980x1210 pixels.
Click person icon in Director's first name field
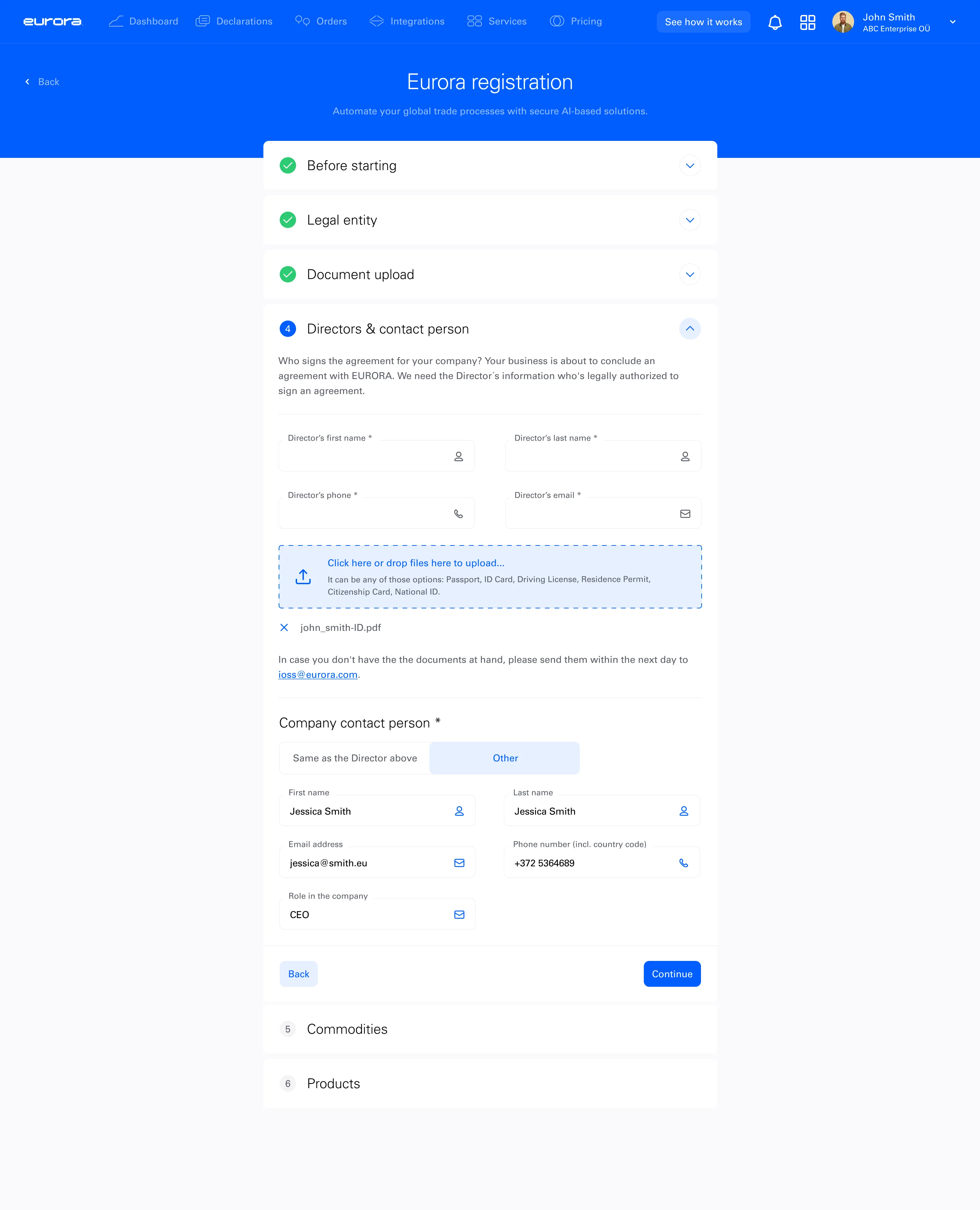[x=458, y=457]
